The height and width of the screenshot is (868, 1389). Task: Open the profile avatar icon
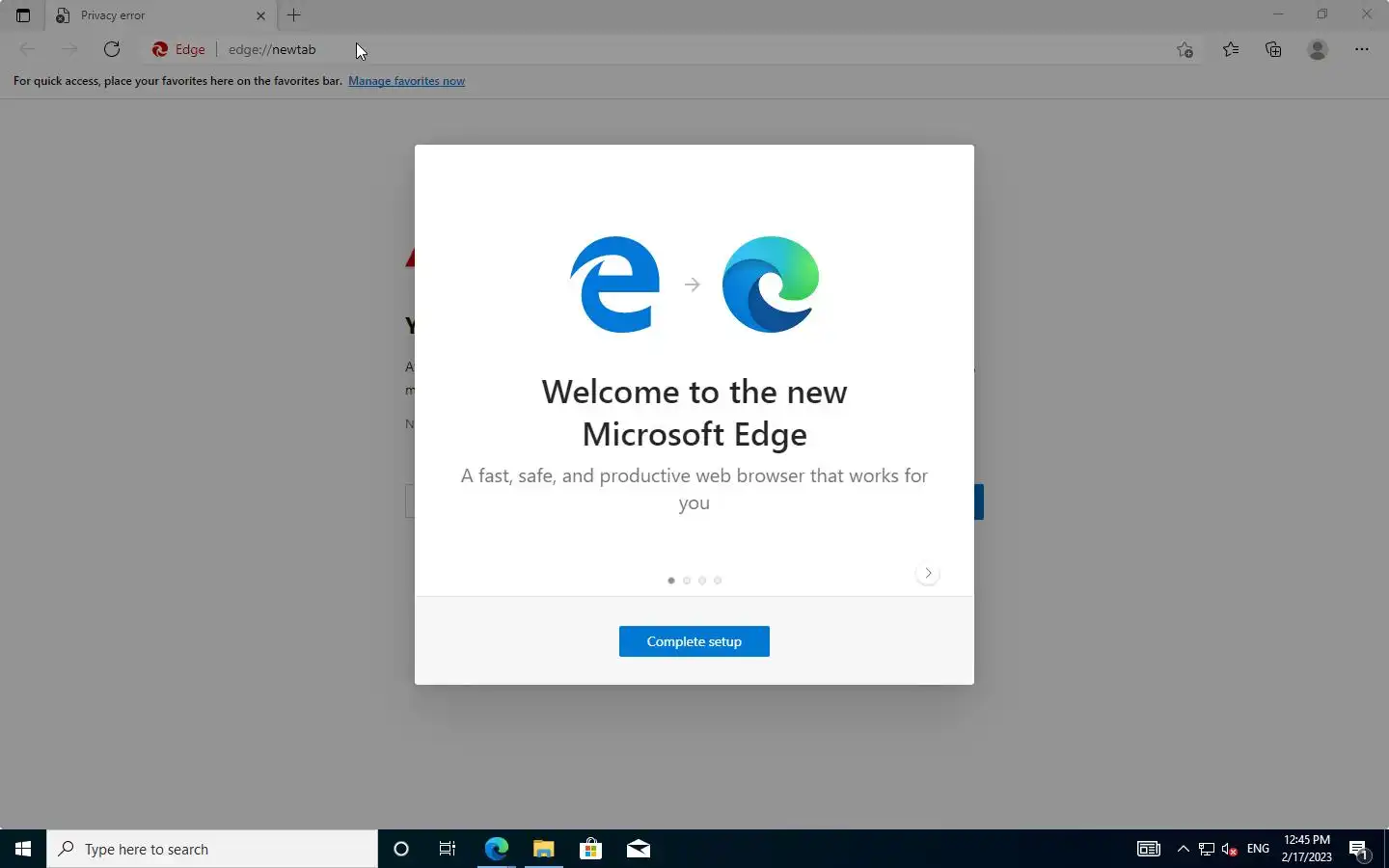[x=1318, y=49]
